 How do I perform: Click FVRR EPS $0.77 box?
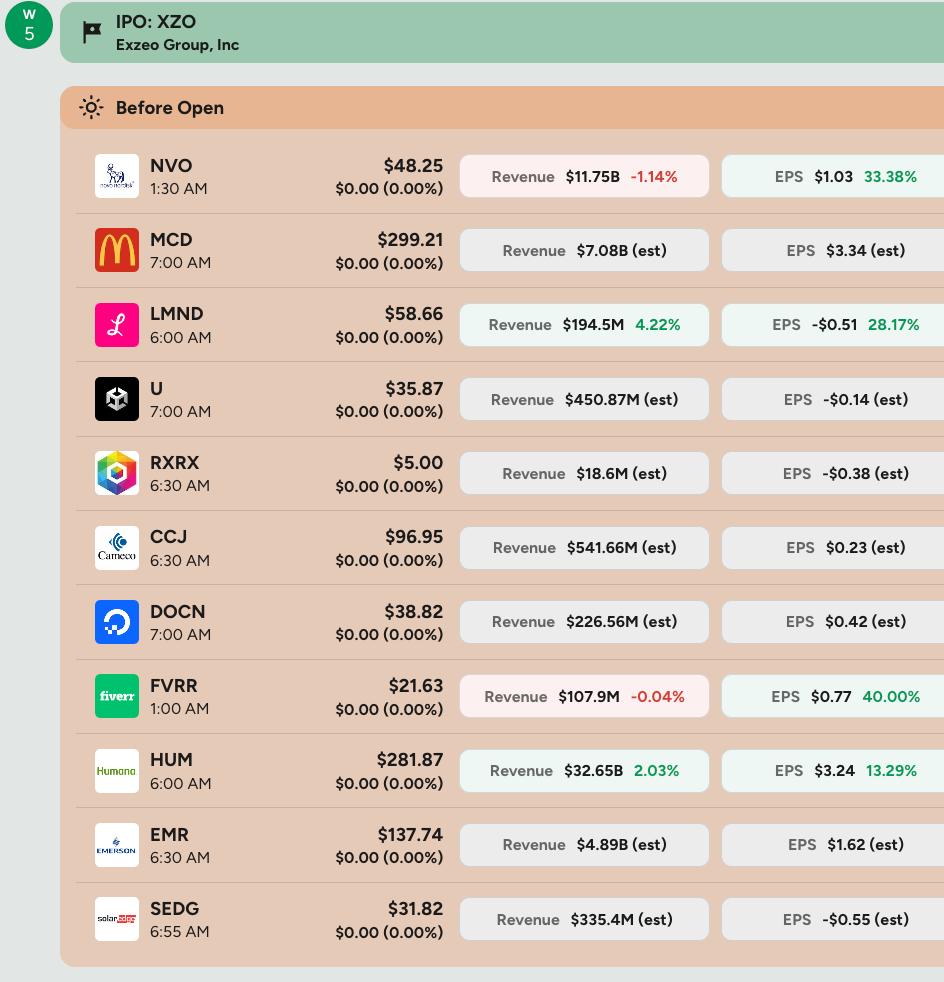833,696
